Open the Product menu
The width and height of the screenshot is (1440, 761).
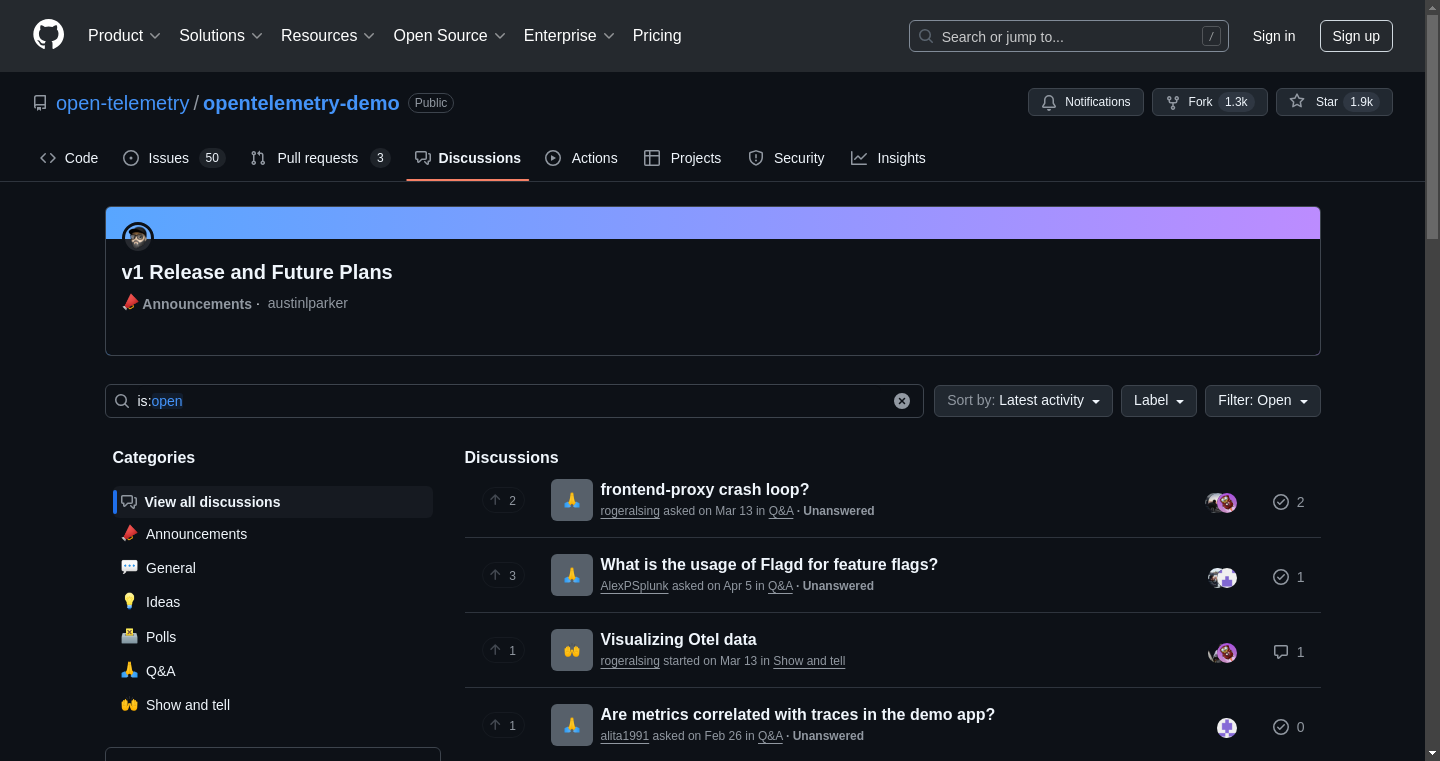(x=124, y=36)
